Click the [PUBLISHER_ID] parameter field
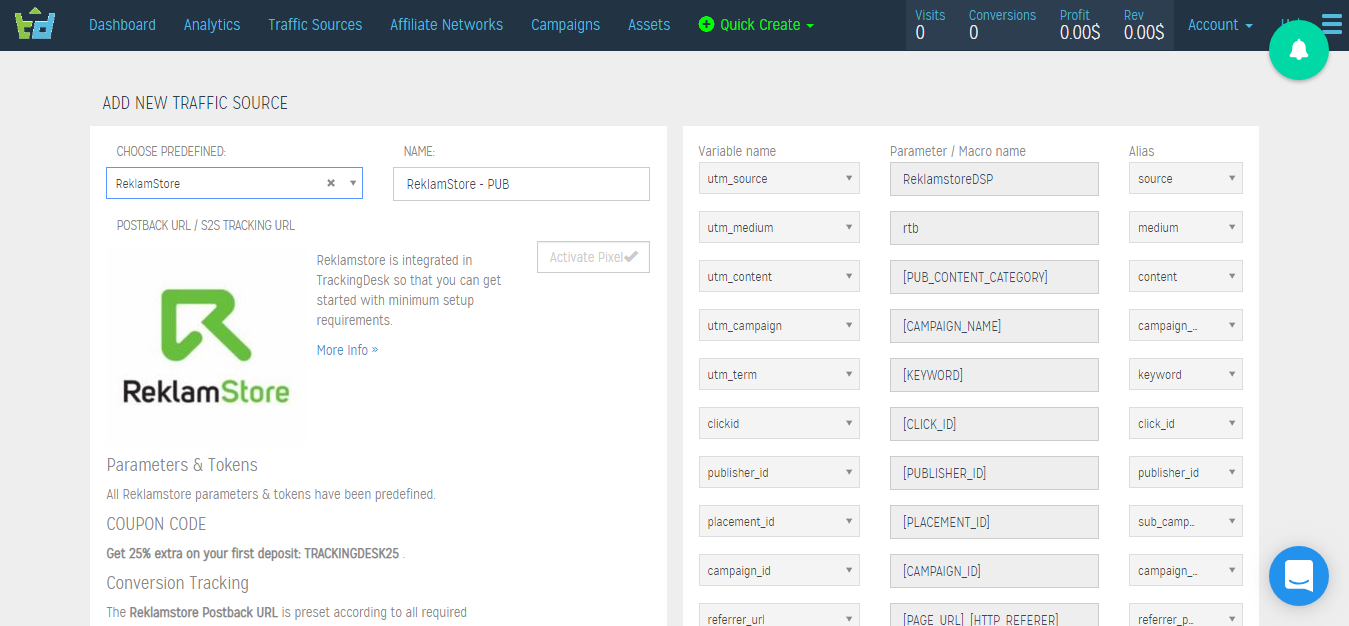Viewport: 1349px width, 626px height. [x=994, y=473]
